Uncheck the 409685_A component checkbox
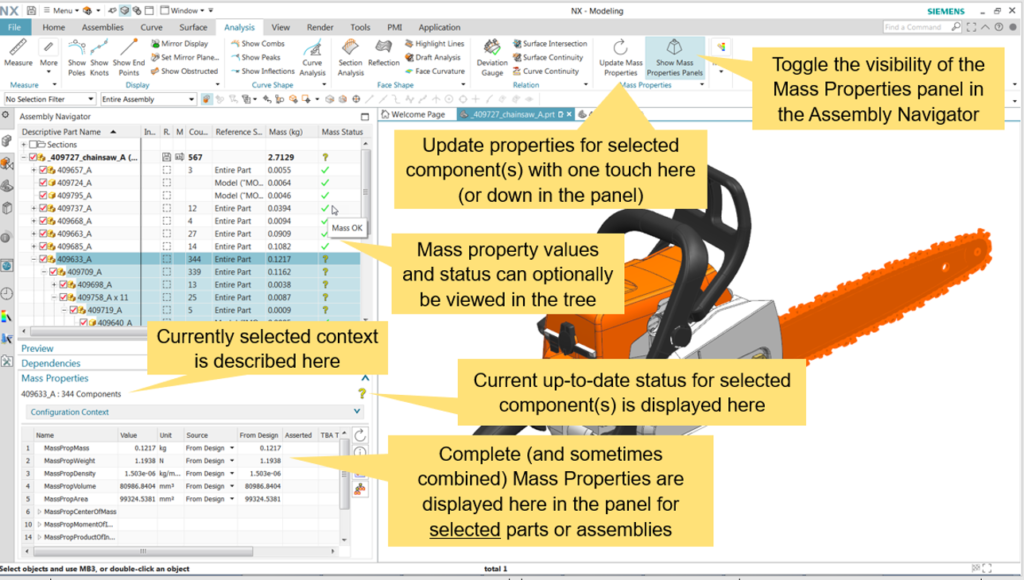Viewport: 1024px width, 580px height. pyautogui.click(x=45, y=246)
